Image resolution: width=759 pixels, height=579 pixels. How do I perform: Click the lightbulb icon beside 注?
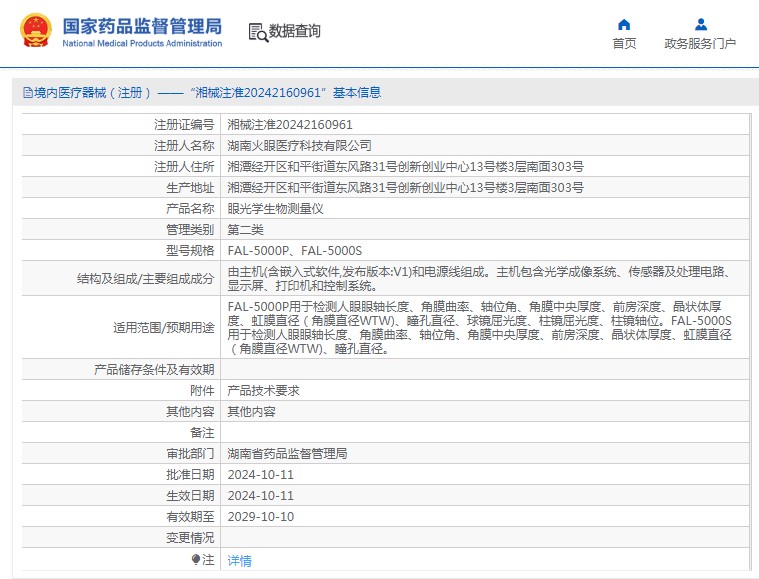[x=196, y=559]
